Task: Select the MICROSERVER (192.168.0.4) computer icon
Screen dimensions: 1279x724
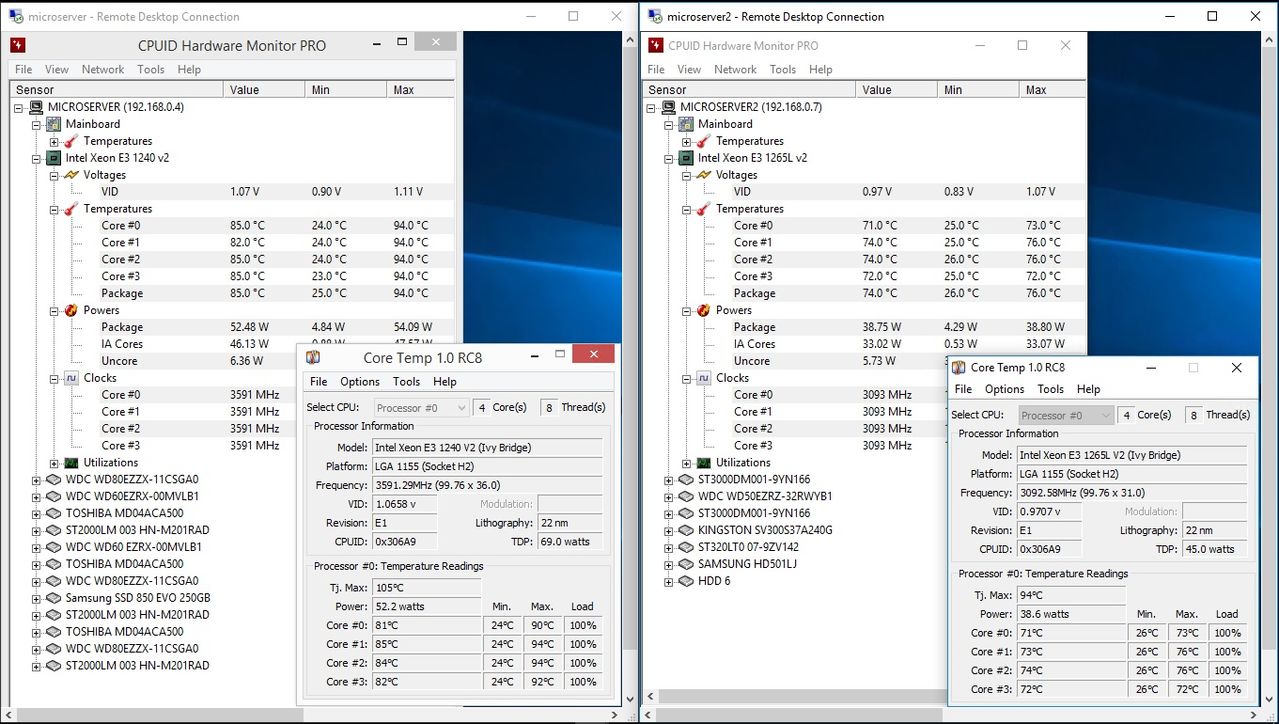Action: 36,107
